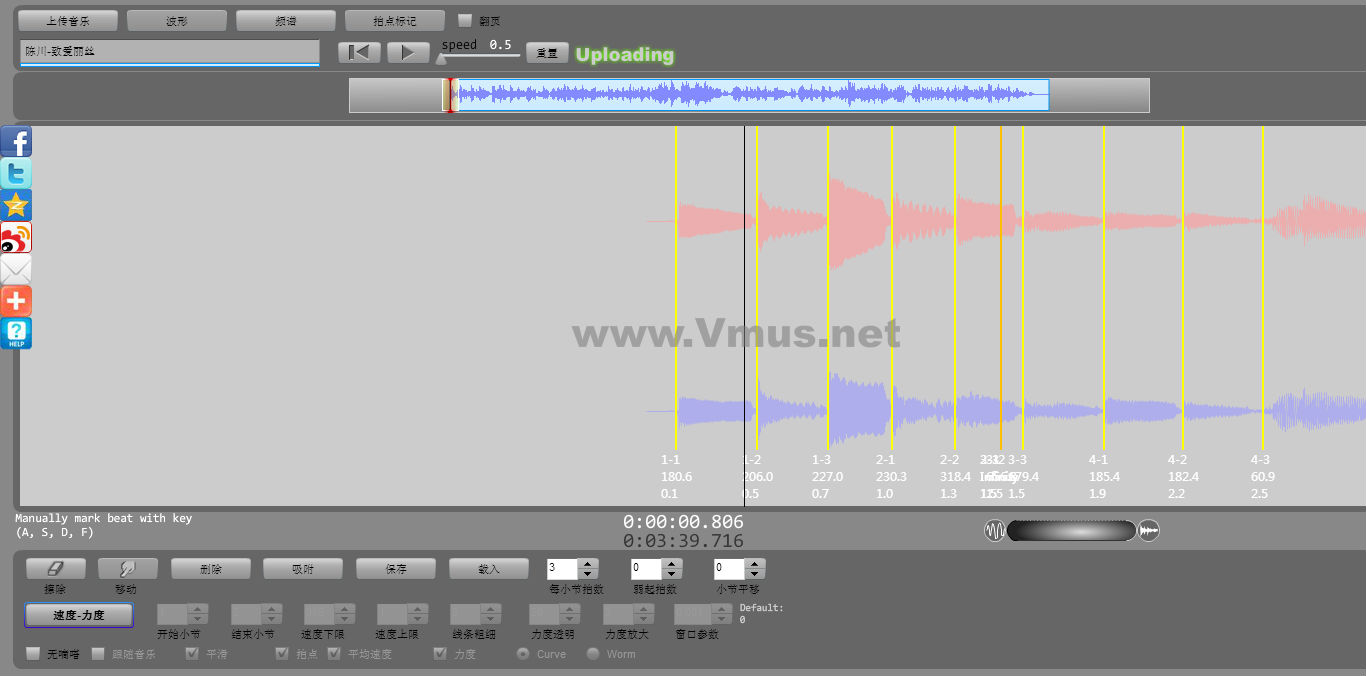Click the Facebook share icon
1366x676 pixels.
point(16,142)
